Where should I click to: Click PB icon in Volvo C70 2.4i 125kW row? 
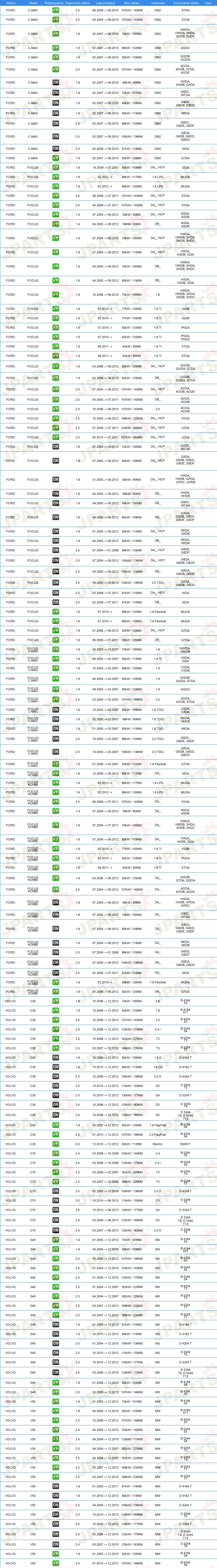(x=55, y=1163)
